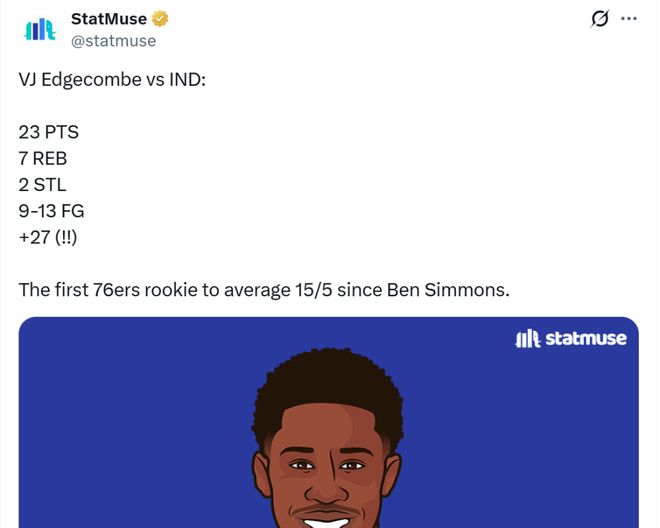Click the gold verified badge
This screenshot has height=528, width=660.
coord(160,19)
